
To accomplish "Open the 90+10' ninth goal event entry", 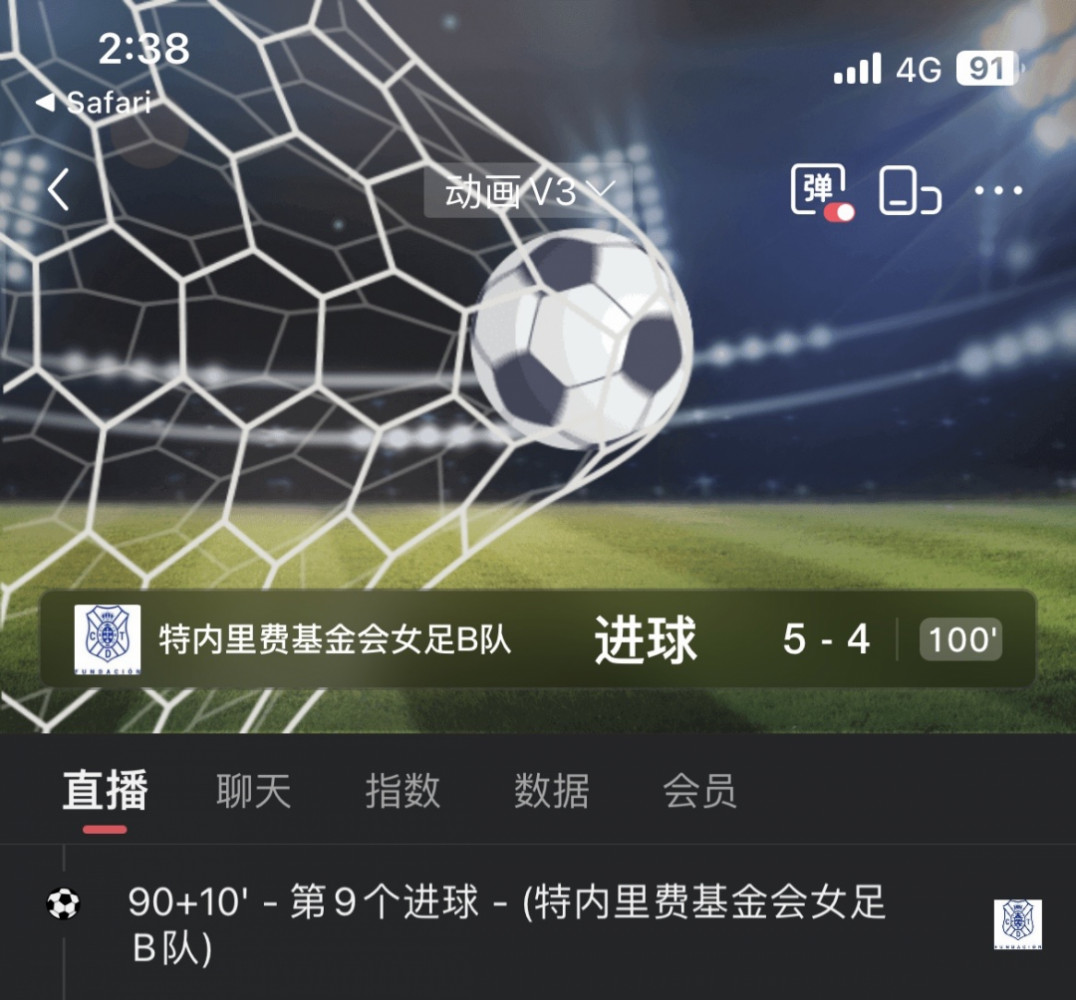I will [506, 924].
